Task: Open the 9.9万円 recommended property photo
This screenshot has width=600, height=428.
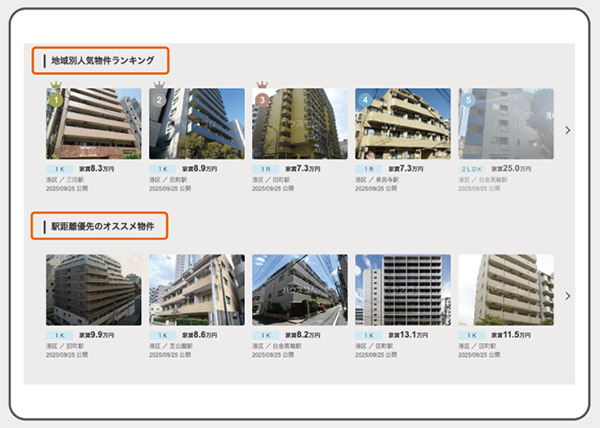Action: (94, 289)
